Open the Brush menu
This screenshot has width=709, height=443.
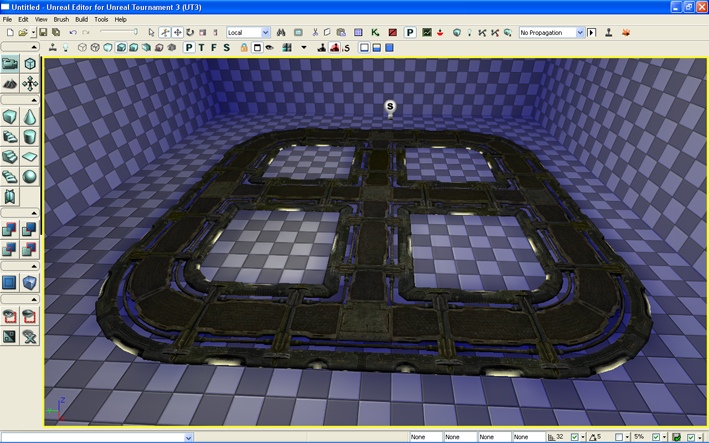61,19
